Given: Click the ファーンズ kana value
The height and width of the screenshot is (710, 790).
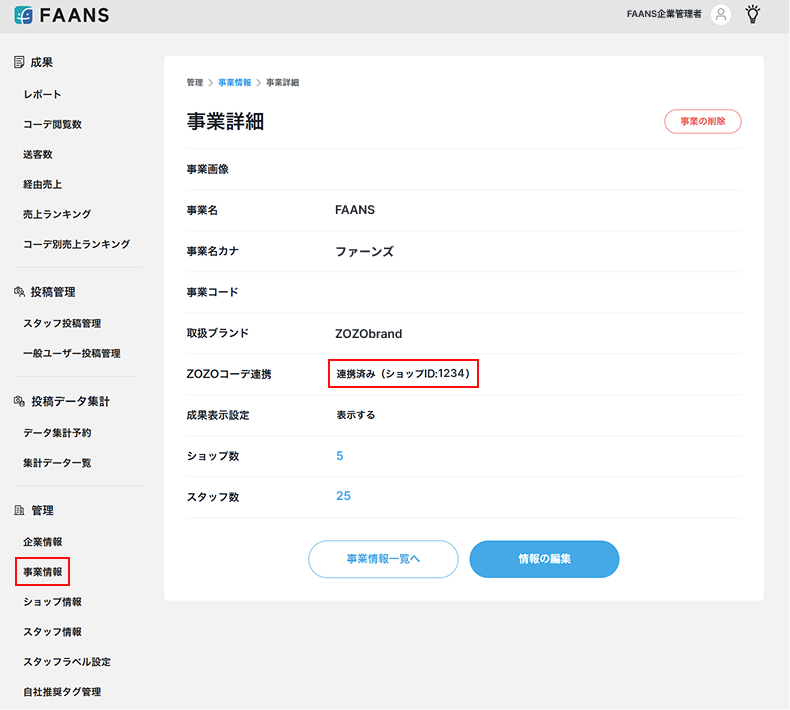Looking at the screenshot, I should coord(364,251).
